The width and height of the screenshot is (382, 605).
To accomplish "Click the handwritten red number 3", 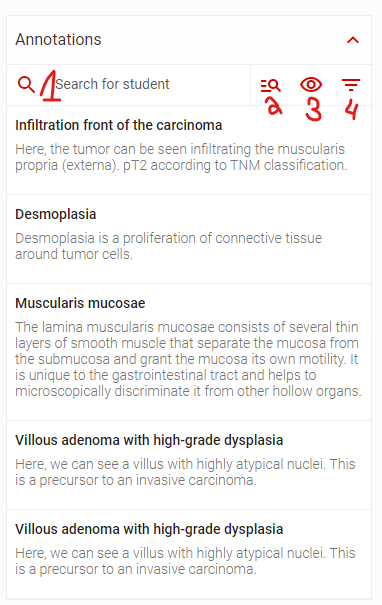I will click(x=313, y=109).
